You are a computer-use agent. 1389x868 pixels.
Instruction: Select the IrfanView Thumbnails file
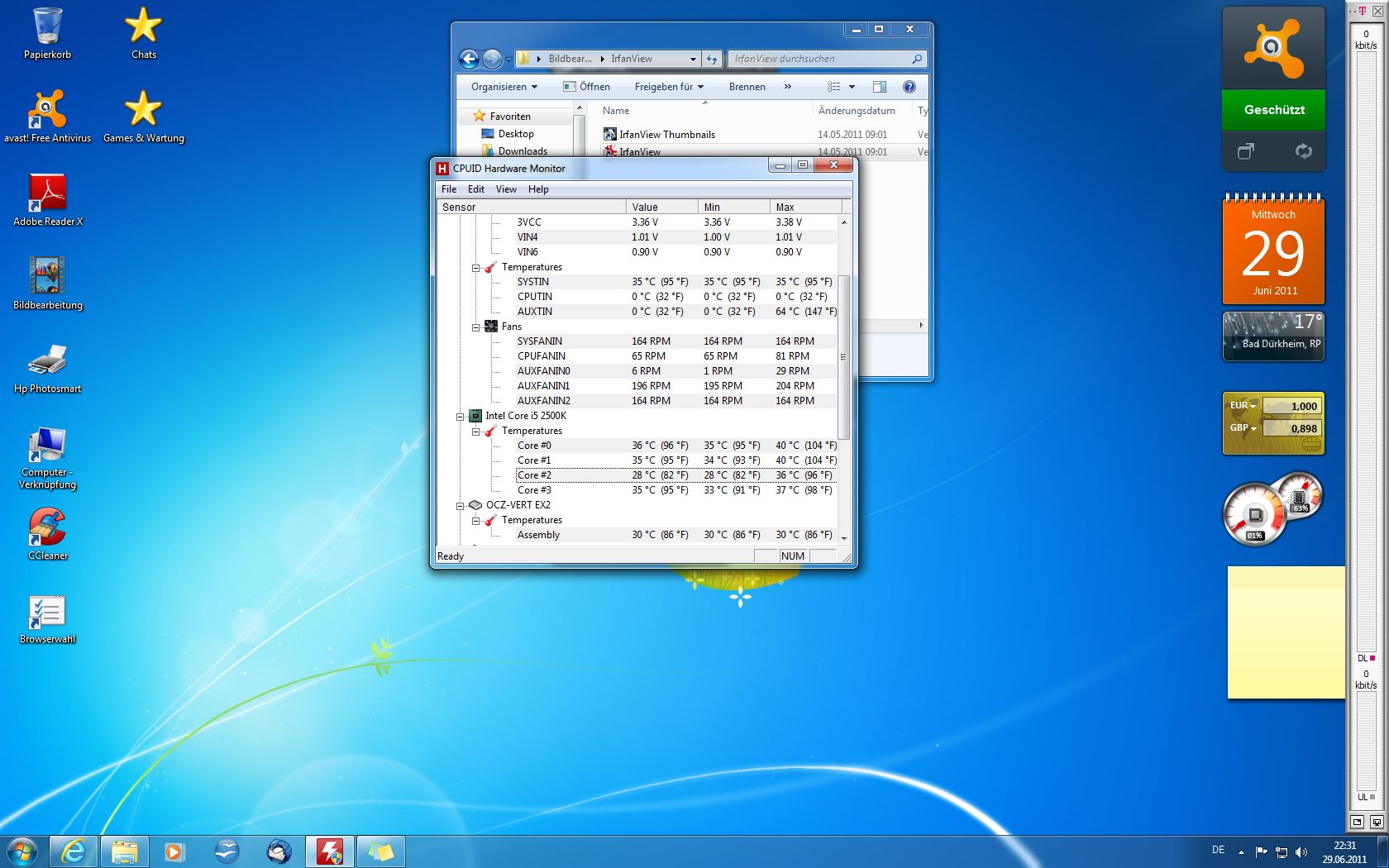[666, 135]
